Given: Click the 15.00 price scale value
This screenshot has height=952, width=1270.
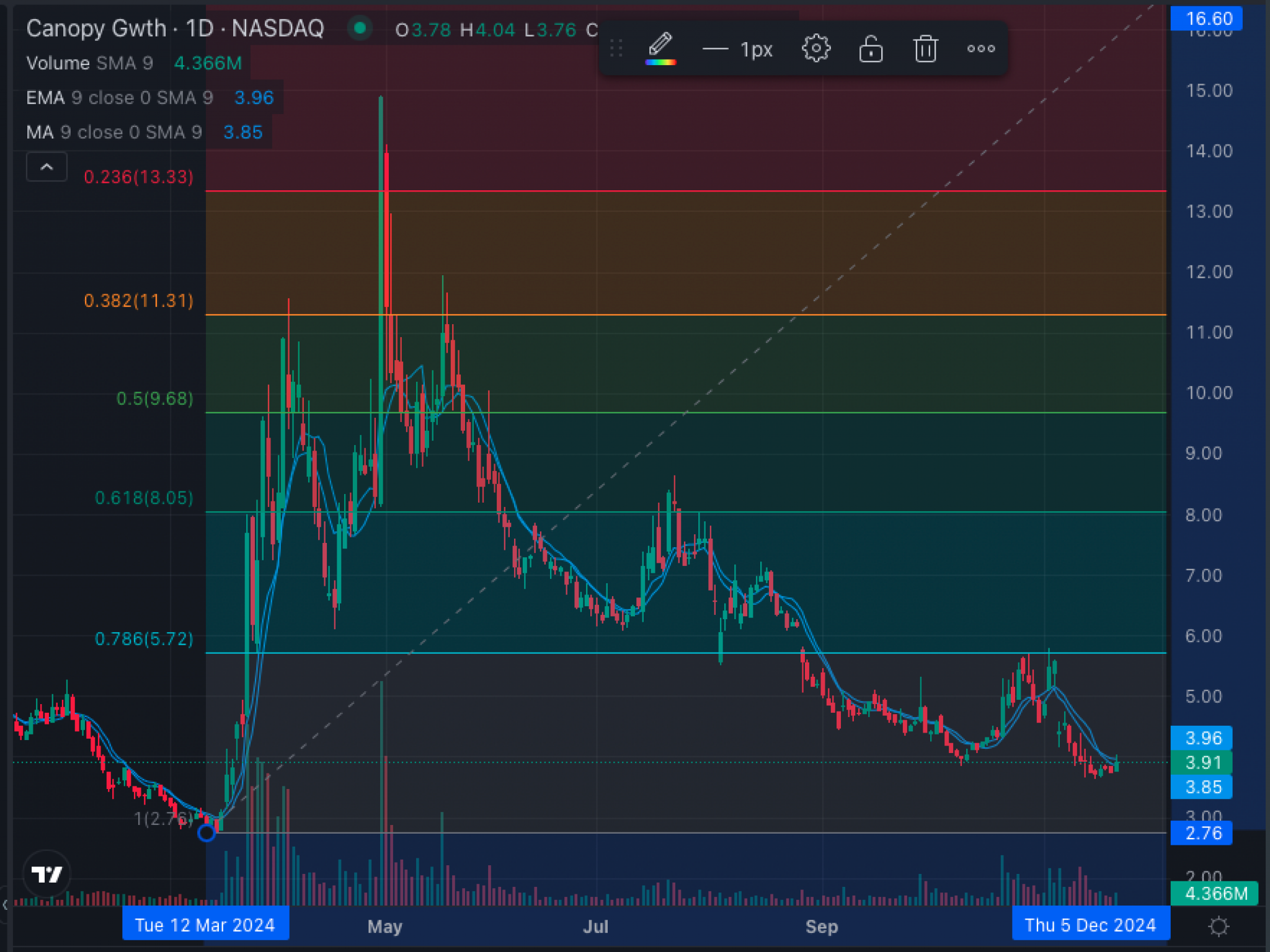Looking at the screenshot, I should [x=1209, y=91].
